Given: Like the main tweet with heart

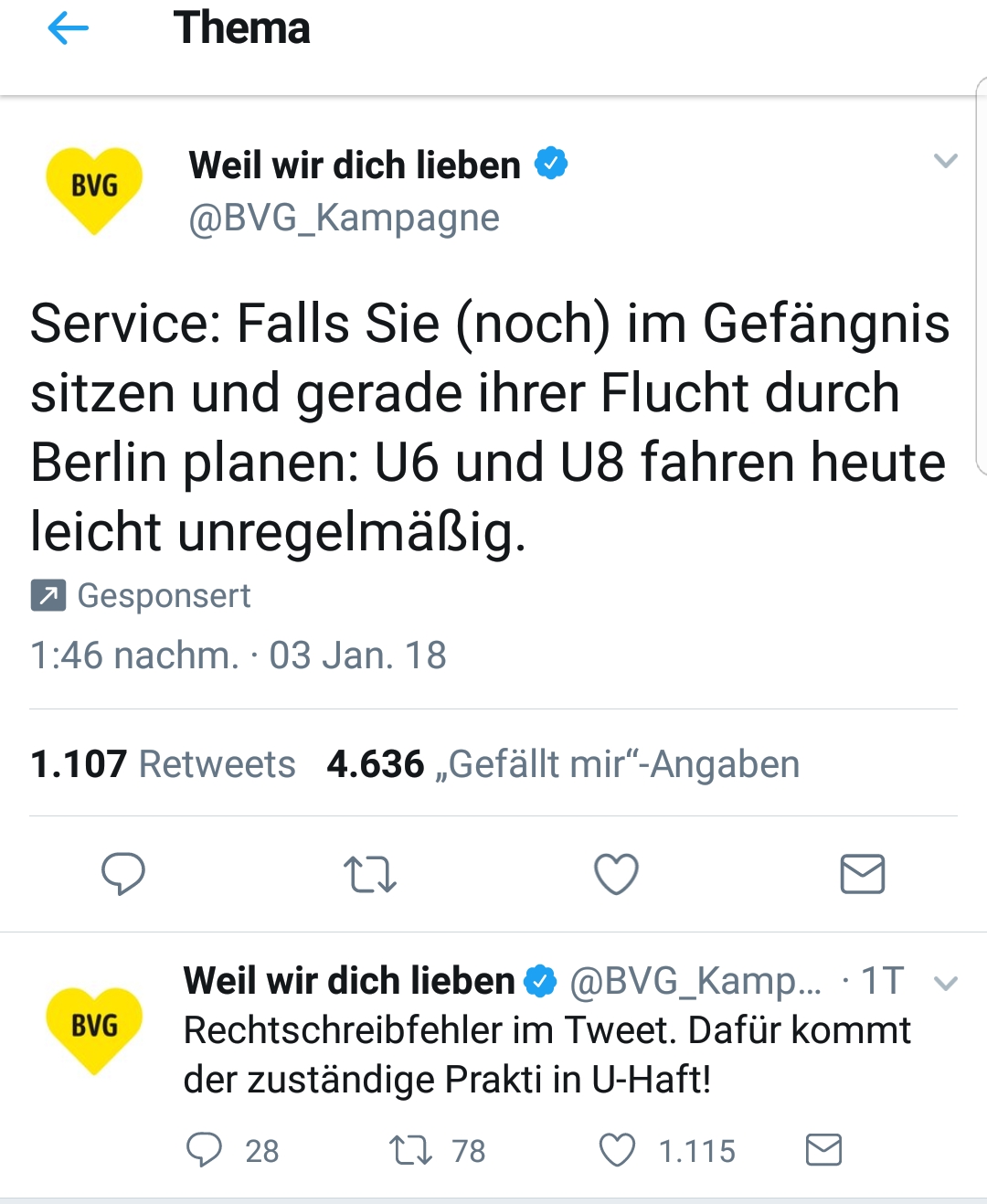Looking at the screenshot, I should click(x=616, y=874).
